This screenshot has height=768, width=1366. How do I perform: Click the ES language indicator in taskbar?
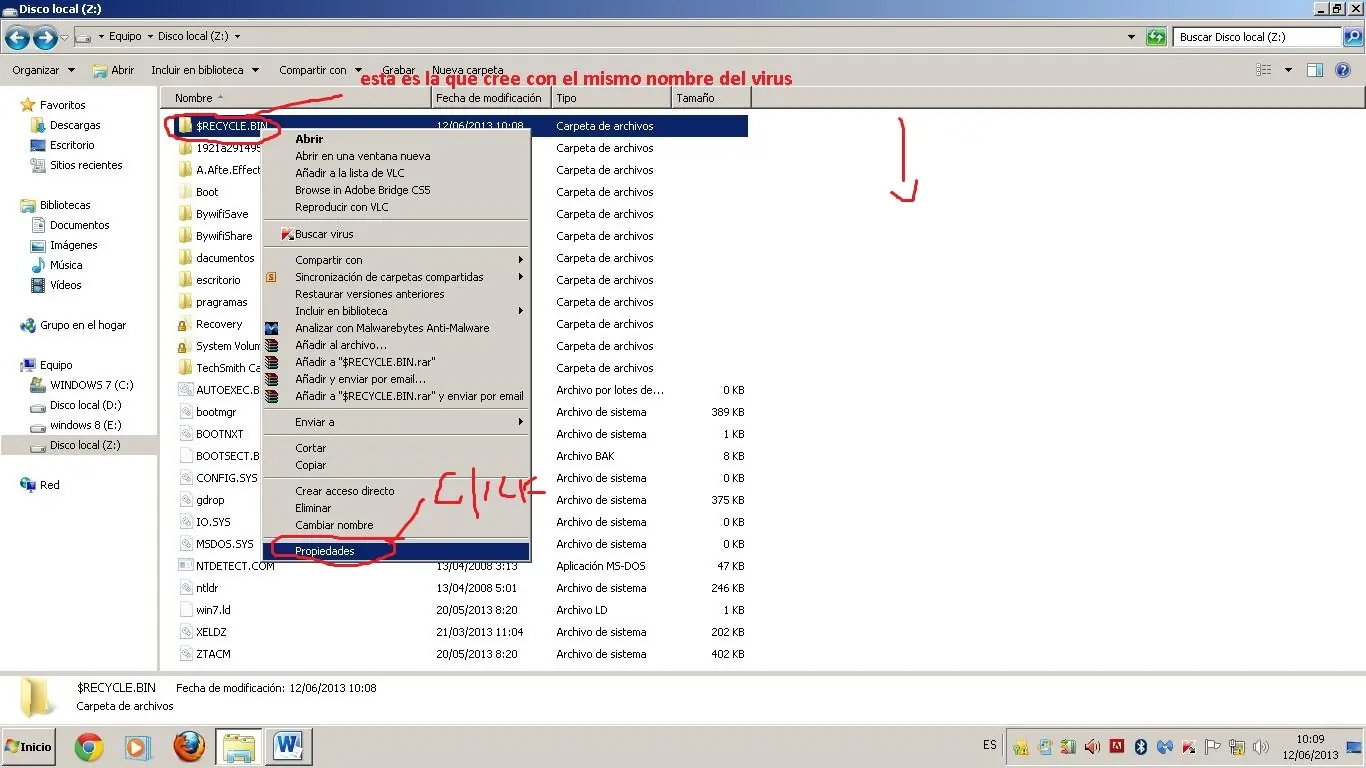[990, 745]
